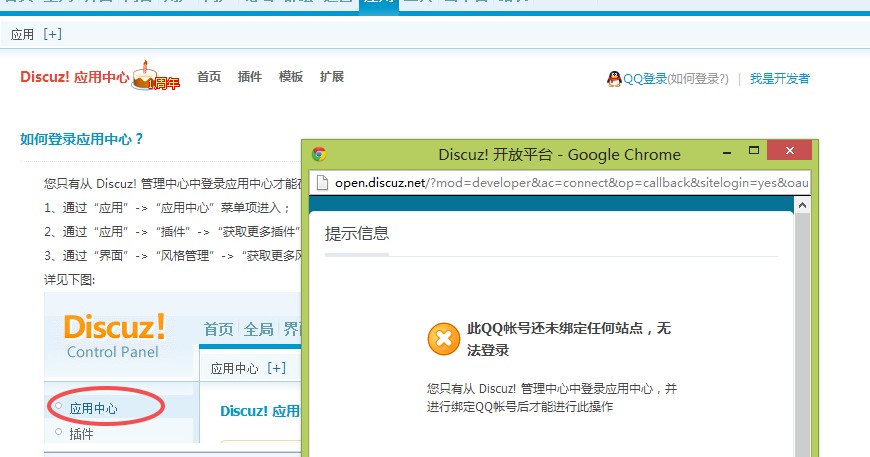Click the 提示信息 heading in popup
This screenshot has height=457, width=870.
(x=357, y=233)
